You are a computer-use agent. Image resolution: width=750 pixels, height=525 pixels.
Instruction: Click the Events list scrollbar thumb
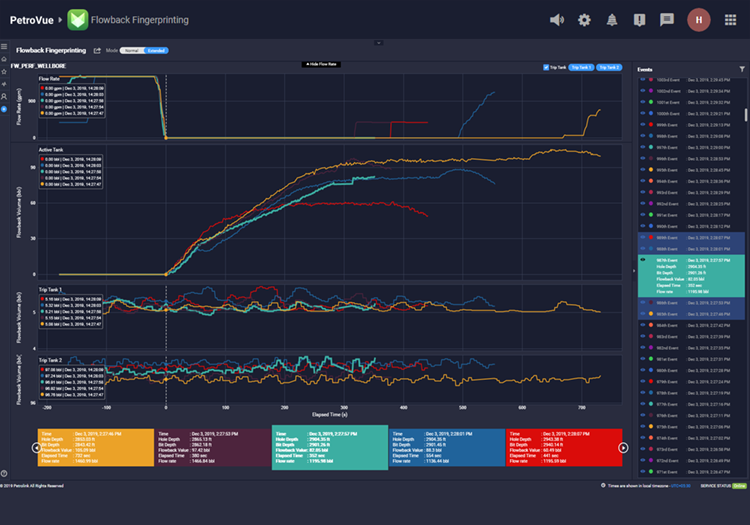point(746,115)
